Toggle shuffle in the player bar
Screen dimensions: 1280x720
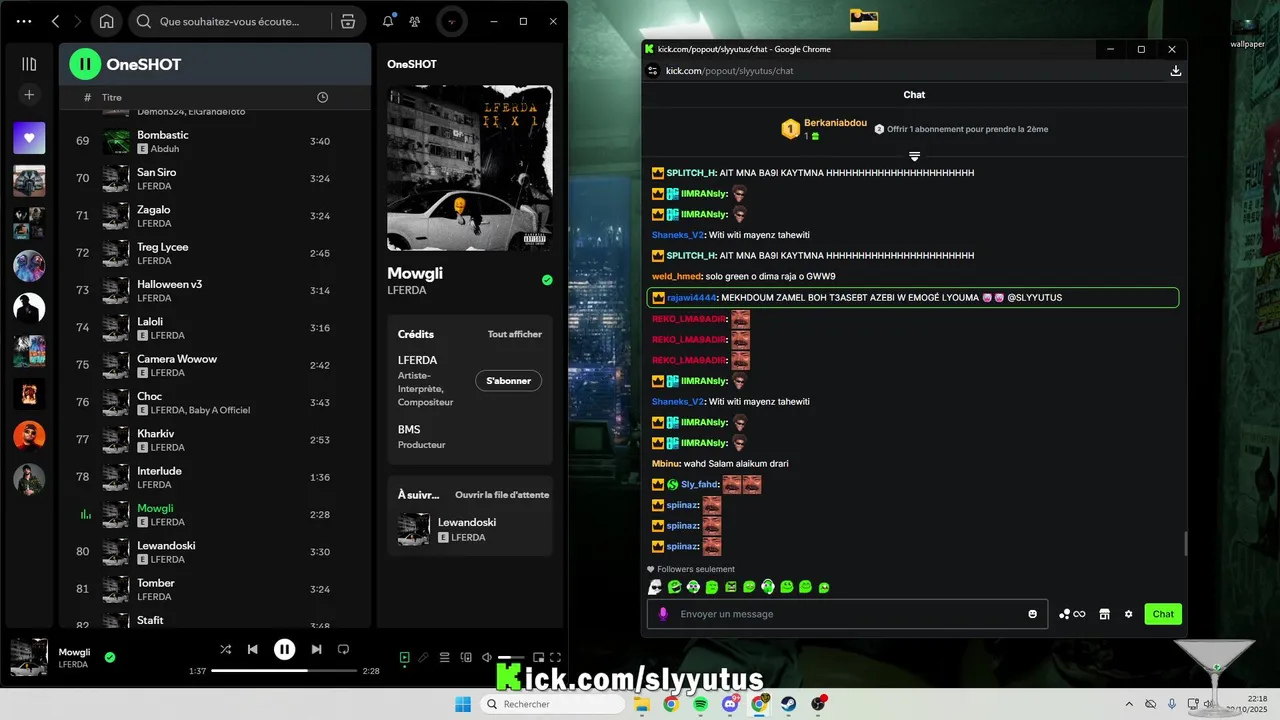click(x=226, y=649)
